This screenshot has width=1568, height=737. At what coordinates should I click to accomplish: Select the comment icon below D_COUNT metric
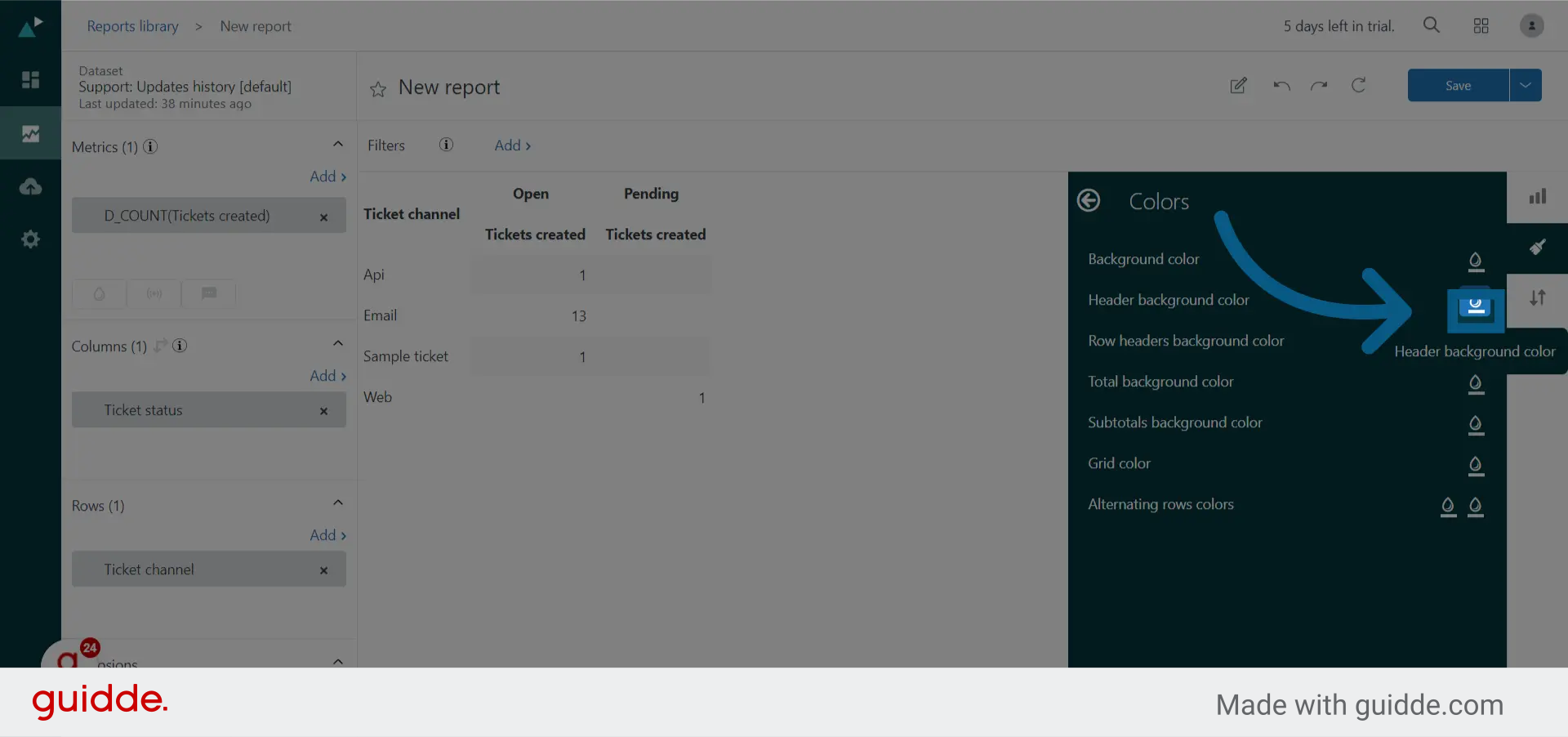(208, 293)
